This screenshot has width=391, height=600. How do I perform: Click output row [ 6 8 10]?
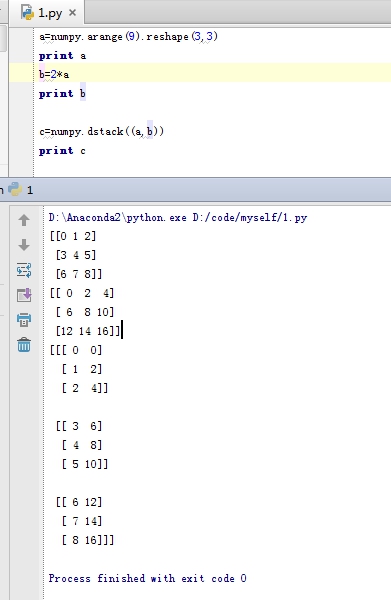coord(85,312)
